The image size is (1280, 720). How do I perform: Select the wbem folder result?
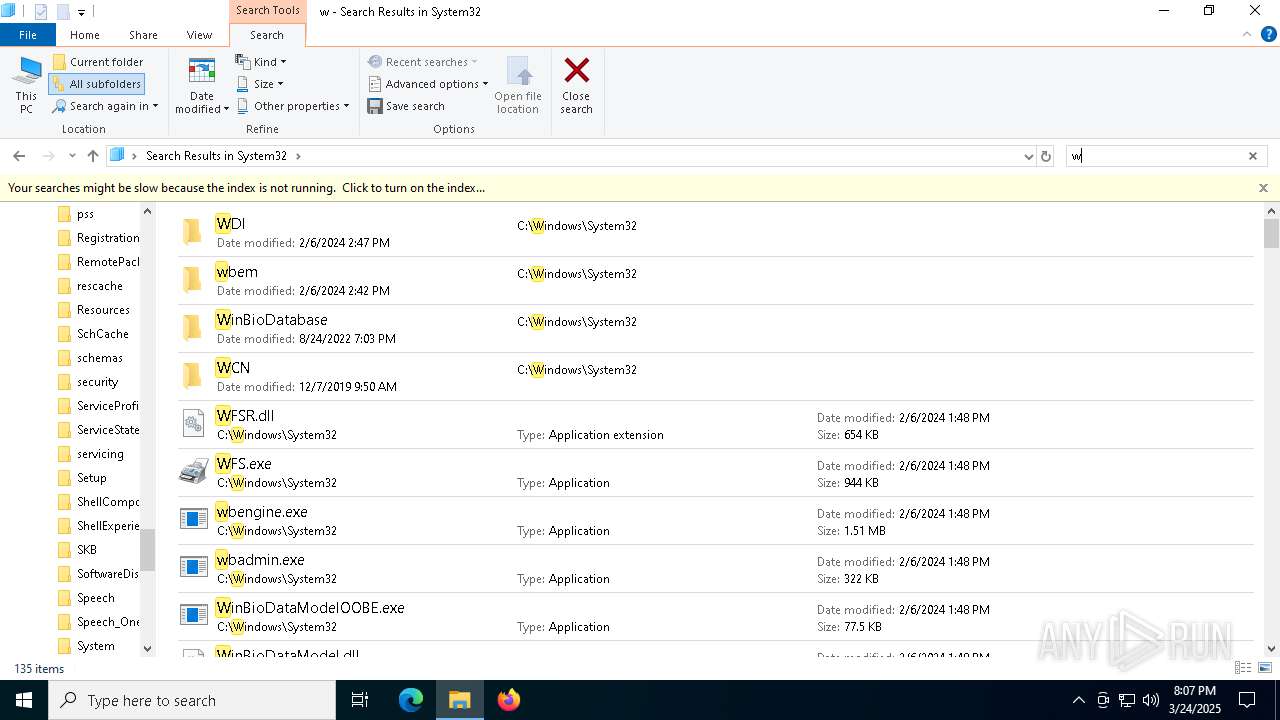click(x=715, y=280)
